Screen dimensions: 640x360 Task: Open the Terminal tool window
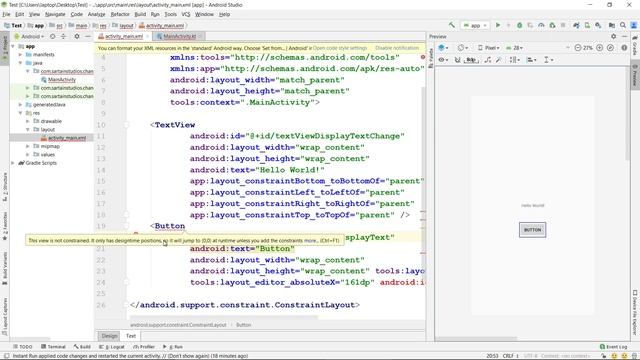(53, 347)
